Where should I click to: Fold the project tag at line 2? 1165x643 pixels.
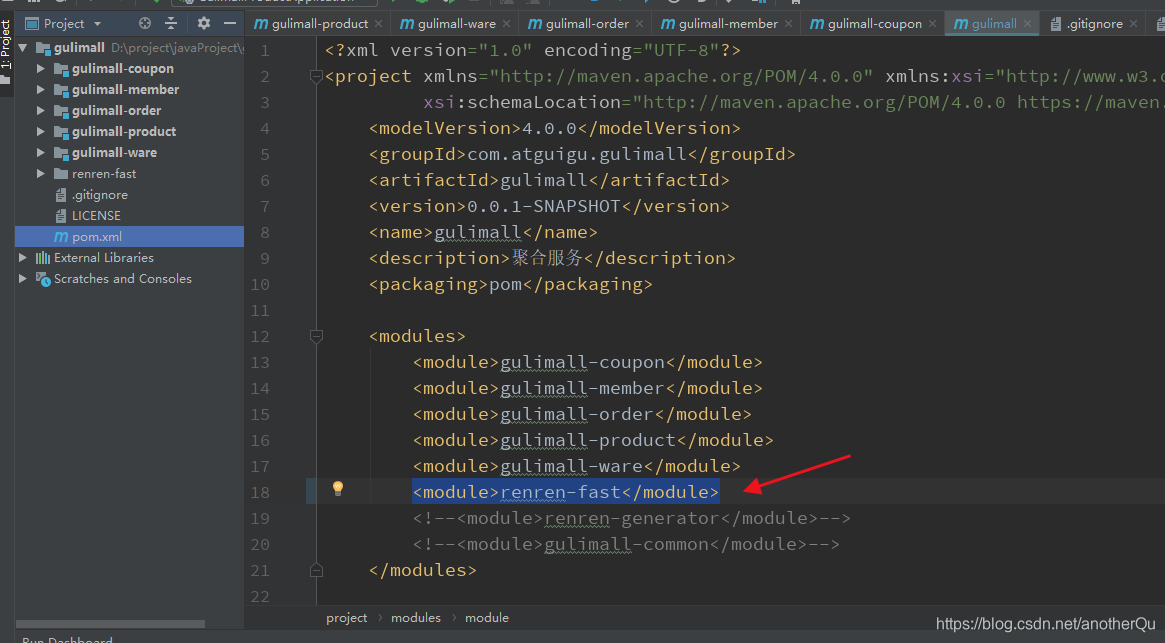316,76
